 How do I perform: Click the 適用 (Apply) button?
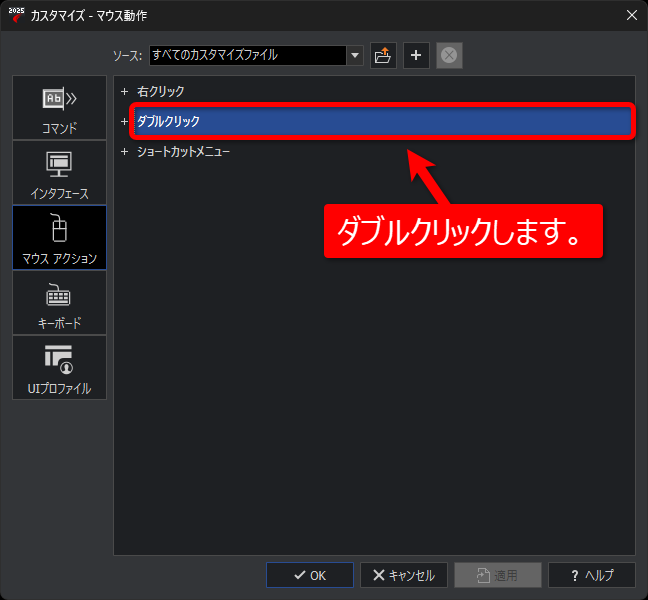coord(498,575)
